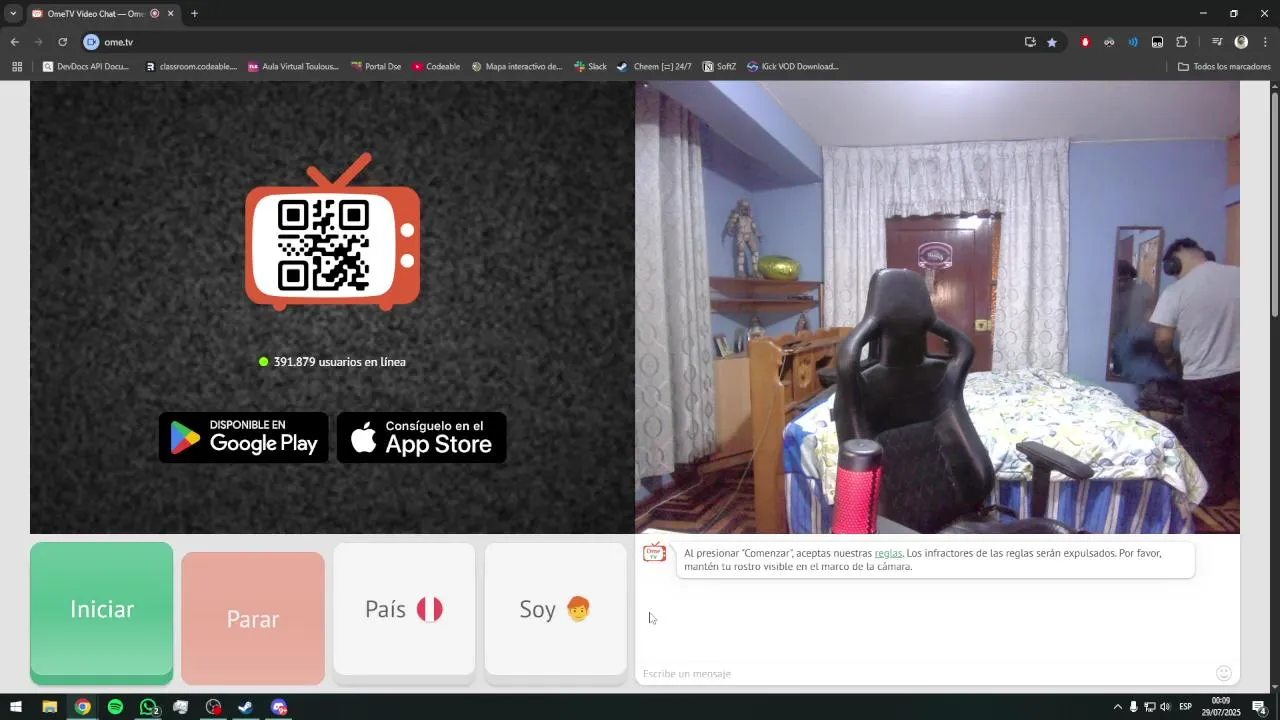Open the Slack bookmark
The height and width of the screenshot is (720, 1280).
pos(590,67)
